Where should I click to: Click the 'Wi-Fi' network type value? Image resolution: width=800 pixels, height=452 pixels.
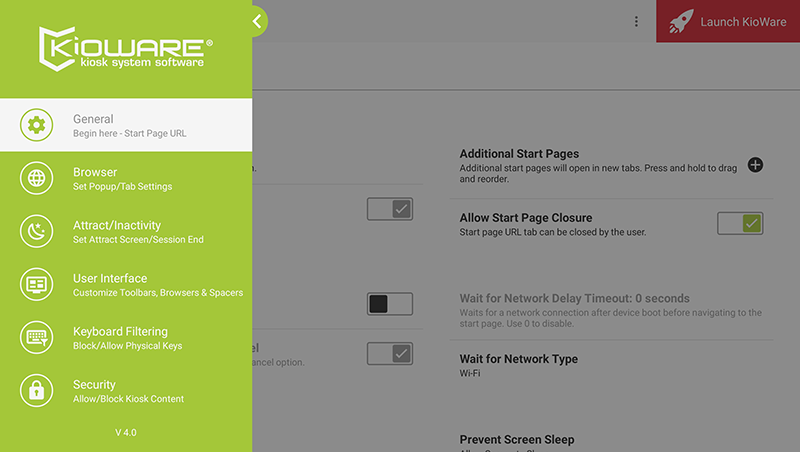coord(469,373)
